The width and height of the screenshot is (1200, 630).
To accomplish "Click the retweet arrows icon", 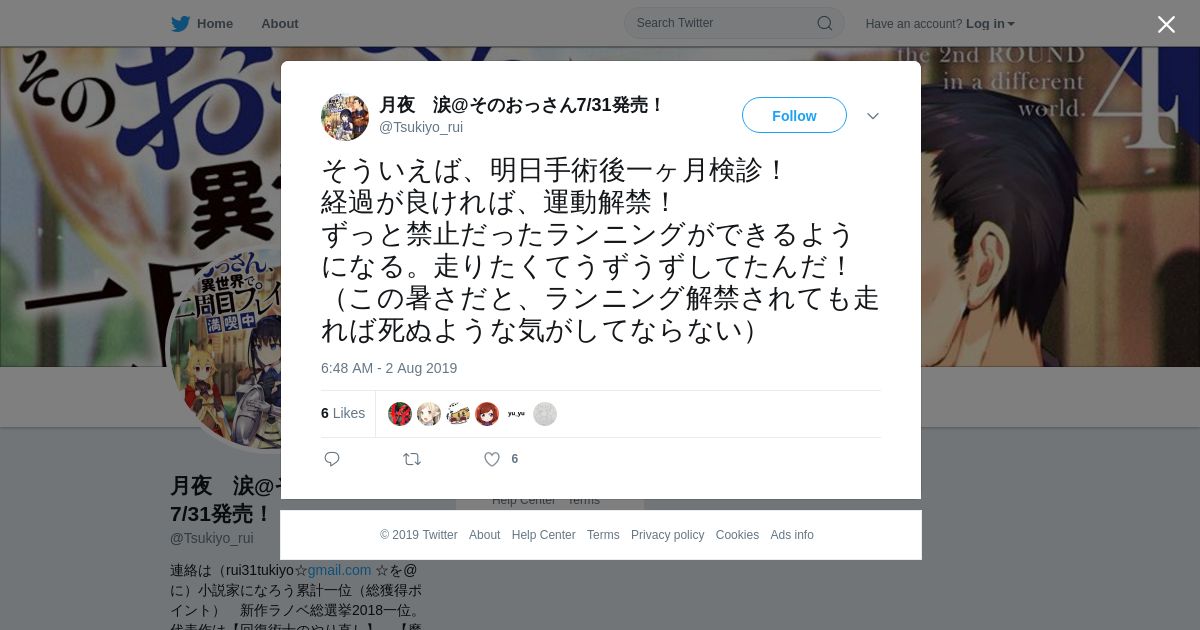I will pos(412,459).
